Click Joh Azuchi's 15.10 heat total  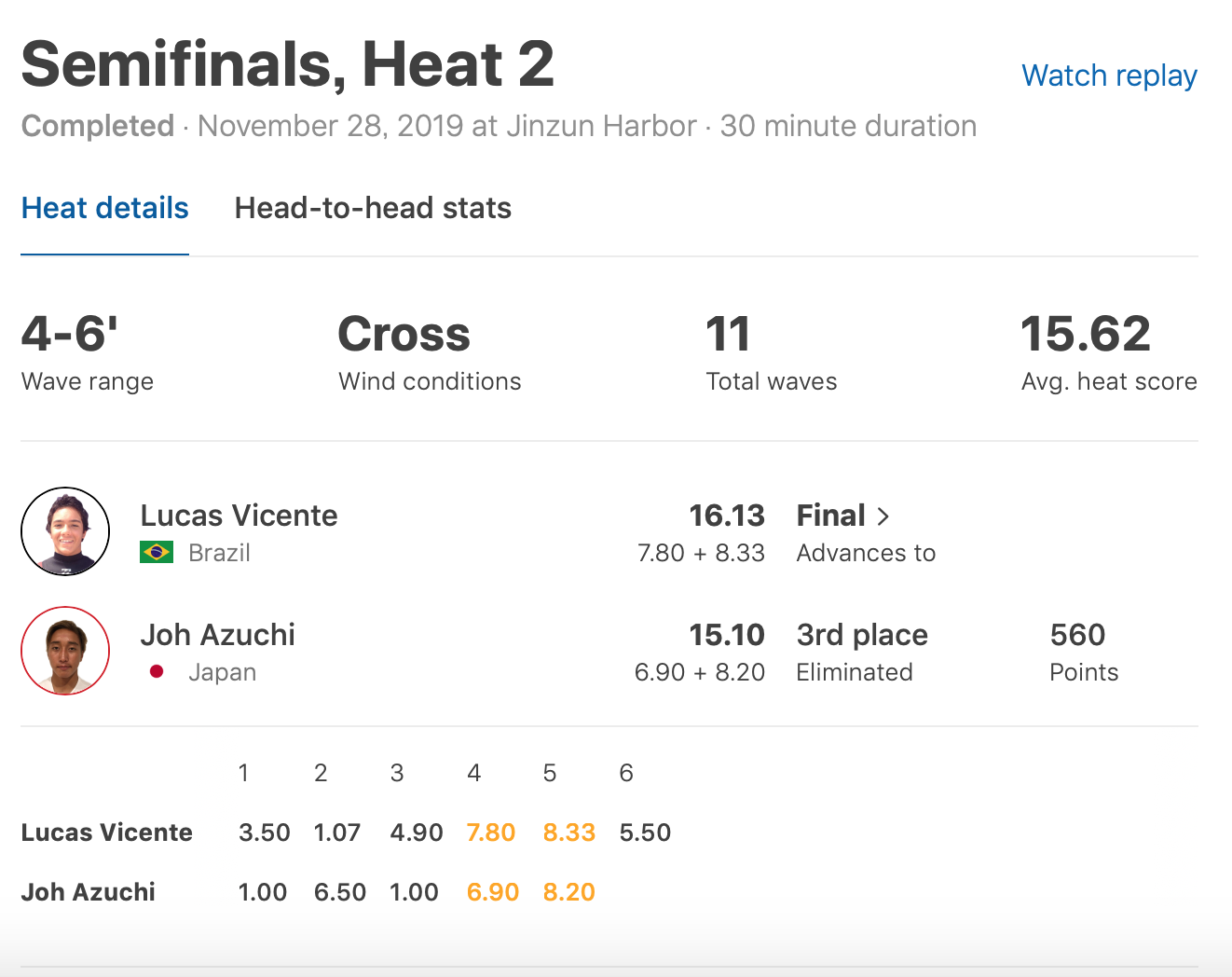(726, 635)
